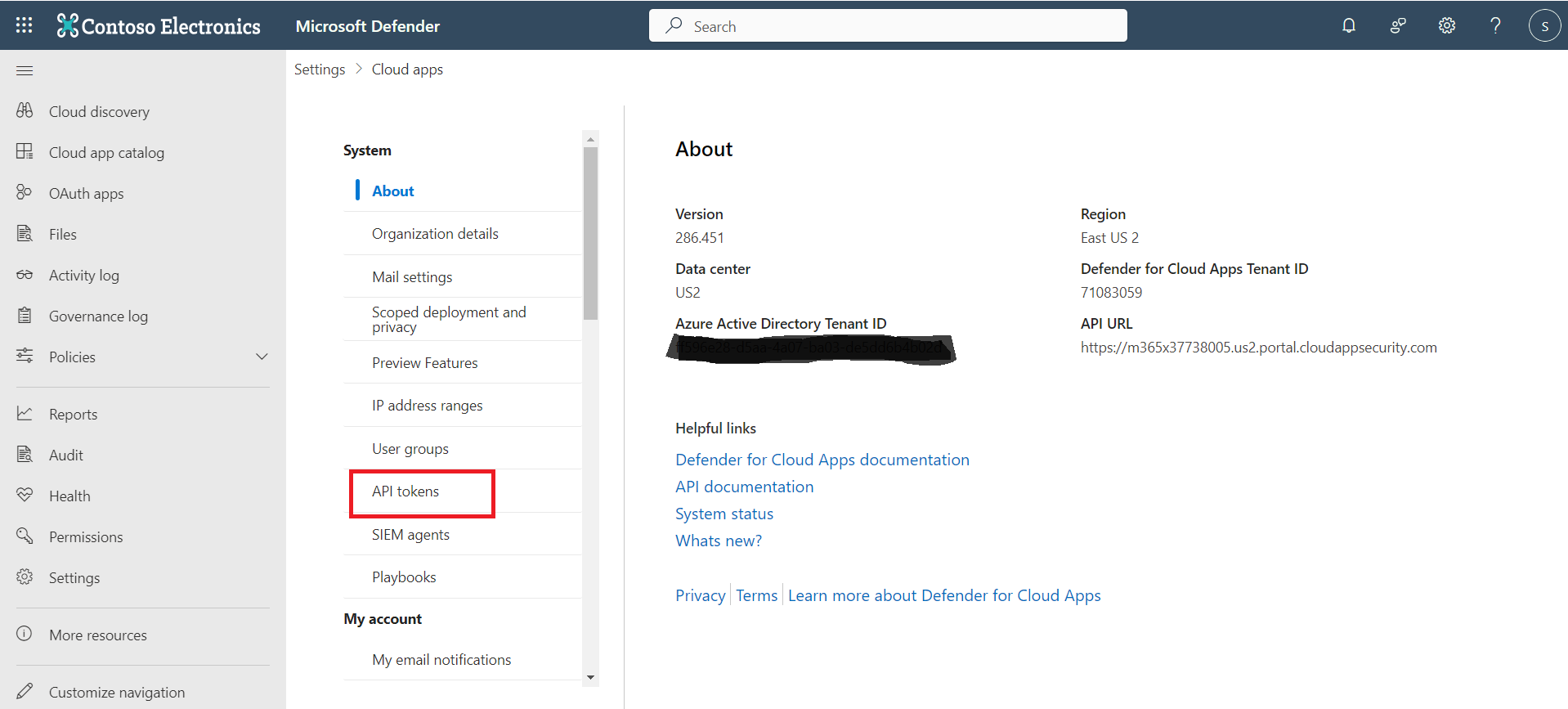This screenshot has height=709, width=1568.
Task: Click the Audit icon
Action: (x=25, y=454)
